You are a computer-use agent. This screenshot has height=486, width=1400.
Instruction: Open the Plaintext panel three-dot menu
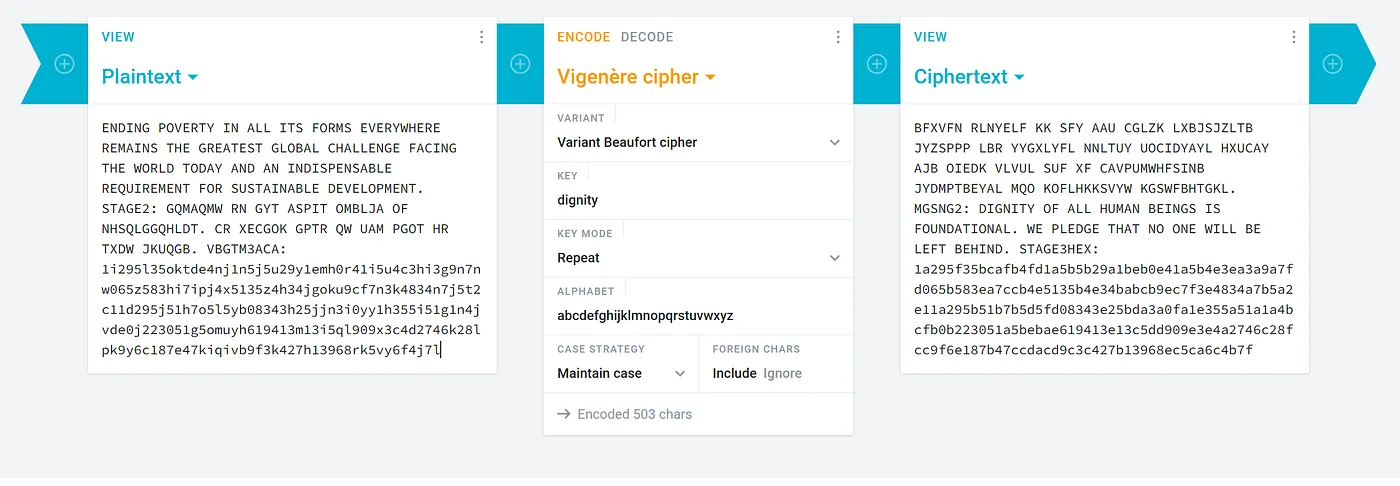(481, 37)
